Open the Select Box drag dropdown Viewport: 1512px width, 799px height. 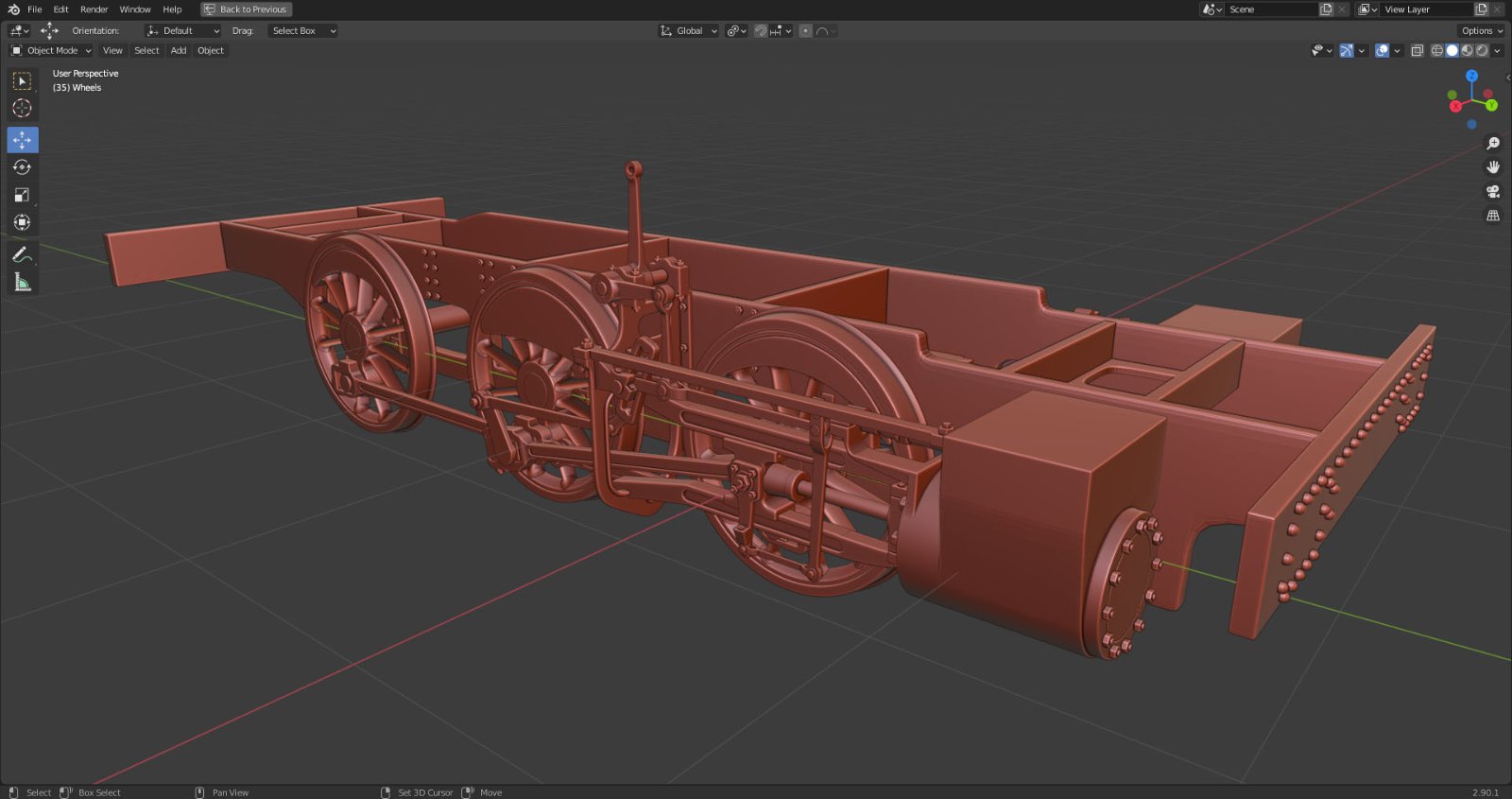(x=302, y=31)
